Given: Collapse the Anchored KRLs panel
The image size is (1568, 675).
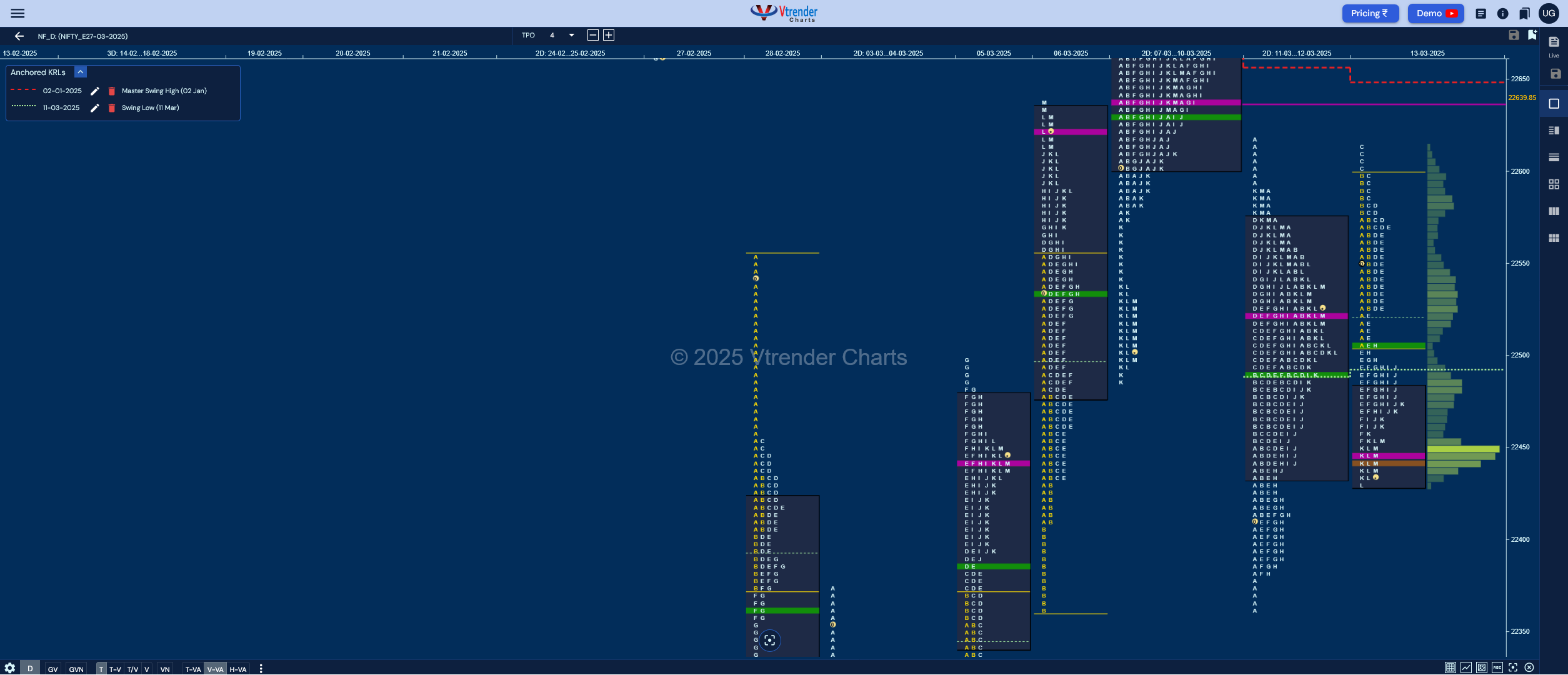Looking at the screenshot, I should (81, 72).
